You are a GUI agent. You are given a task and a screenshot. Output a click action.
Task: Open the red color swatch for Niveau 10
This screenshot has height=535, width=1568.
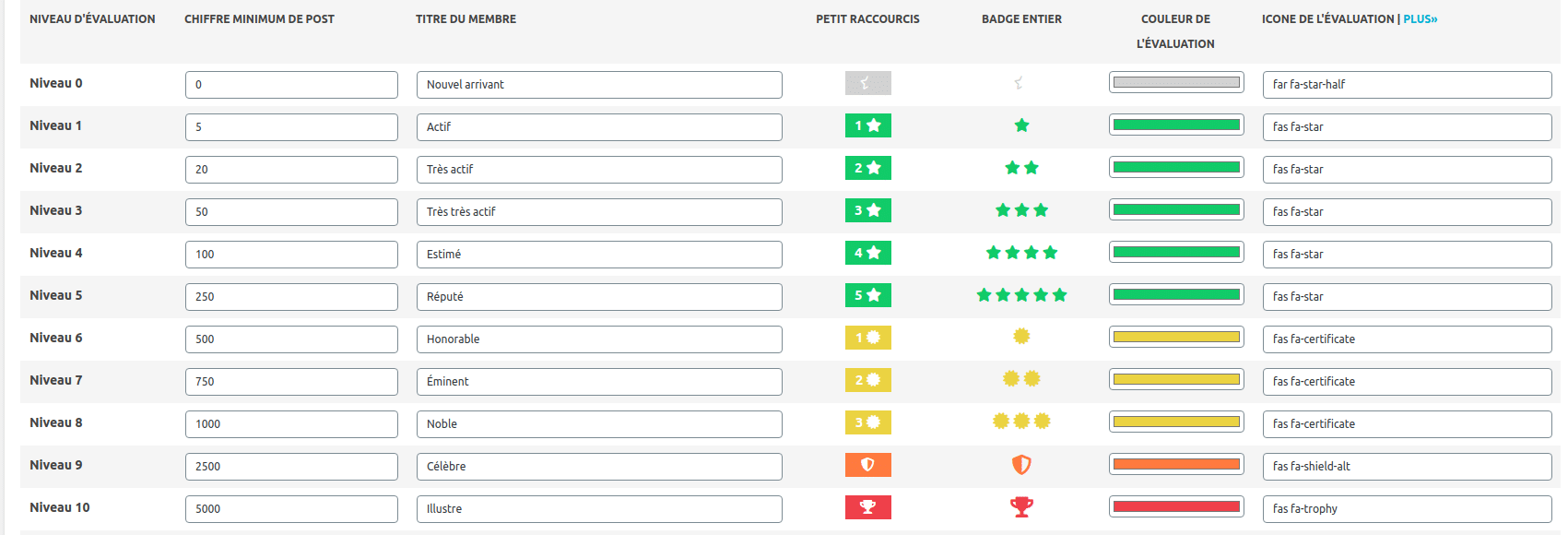pyautogui.click(x=1176, y=506)
